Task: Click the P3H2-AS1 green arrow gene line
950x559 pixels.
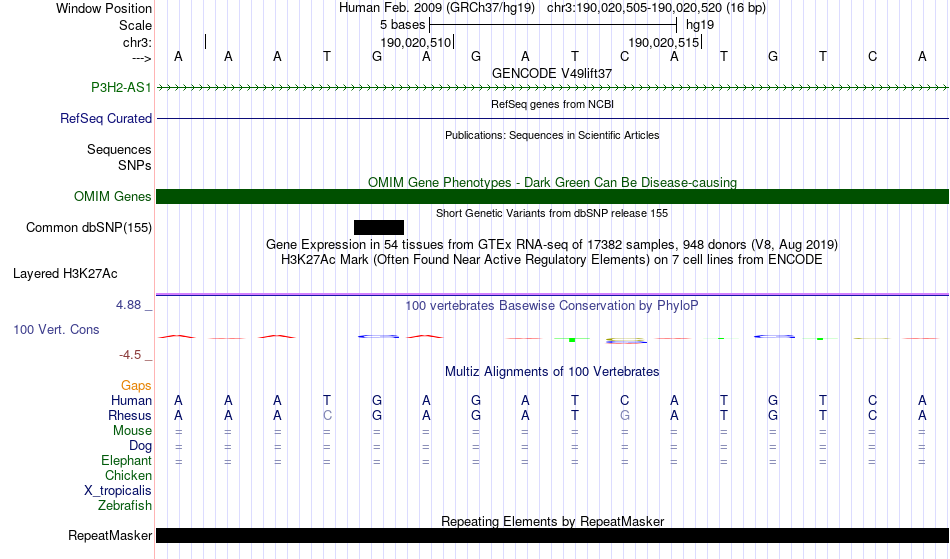Action: click(x=553, y=88)
